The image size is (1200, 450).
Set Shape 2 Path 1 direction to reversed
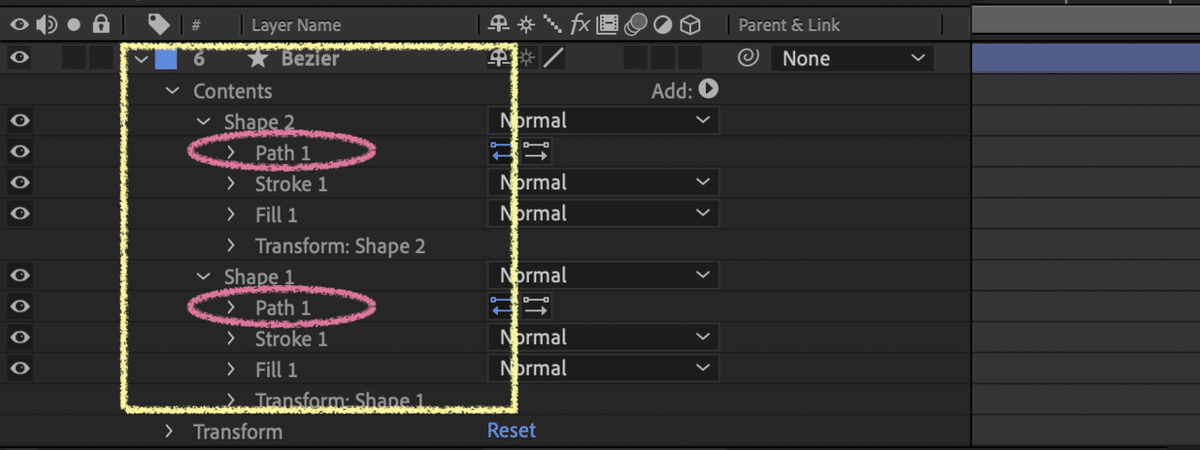point(500,152)
